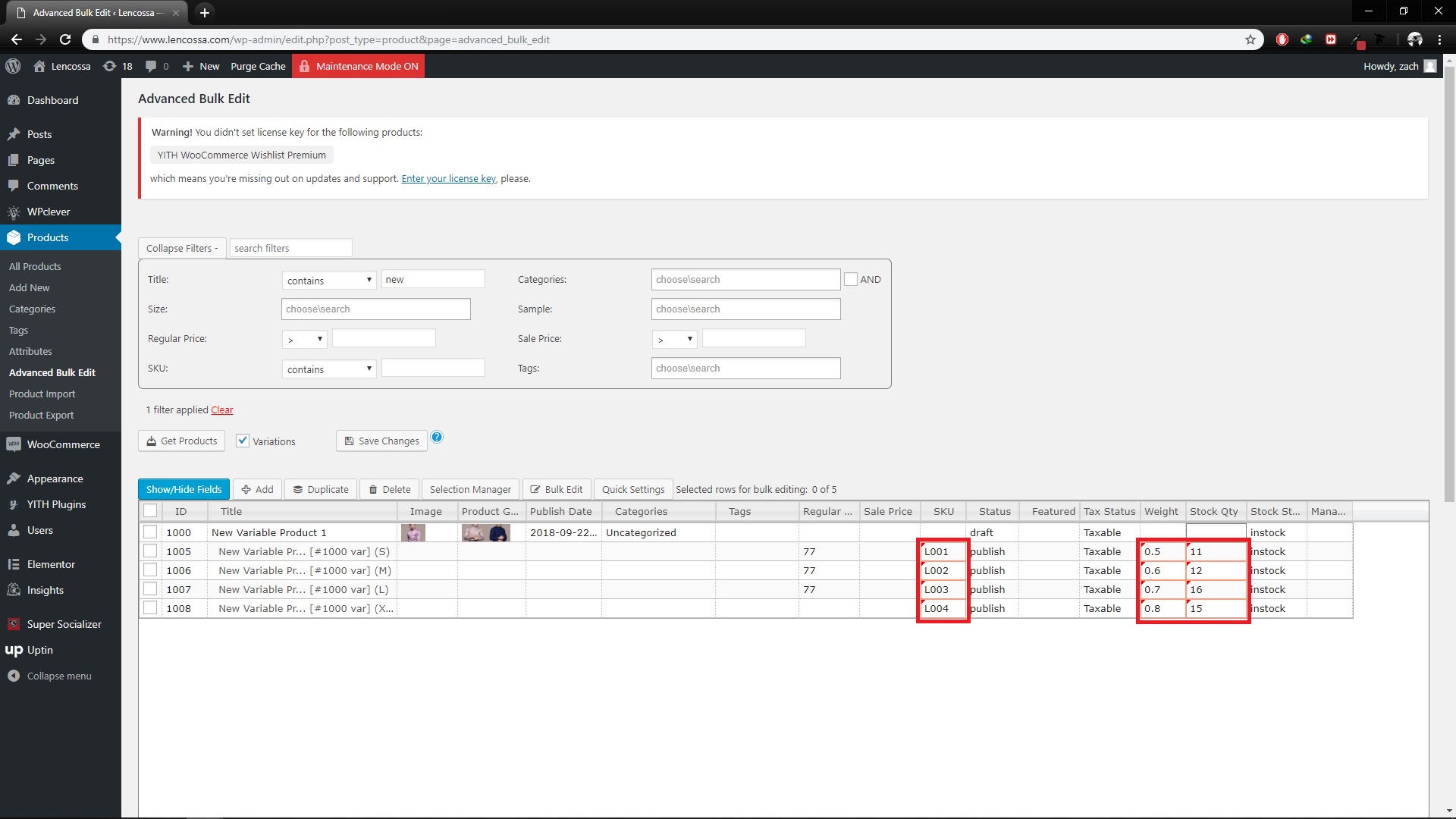Toggle the Categories AND checkbox
Image resolution: width=1456 pixels, height=819 pixels.
851,279
